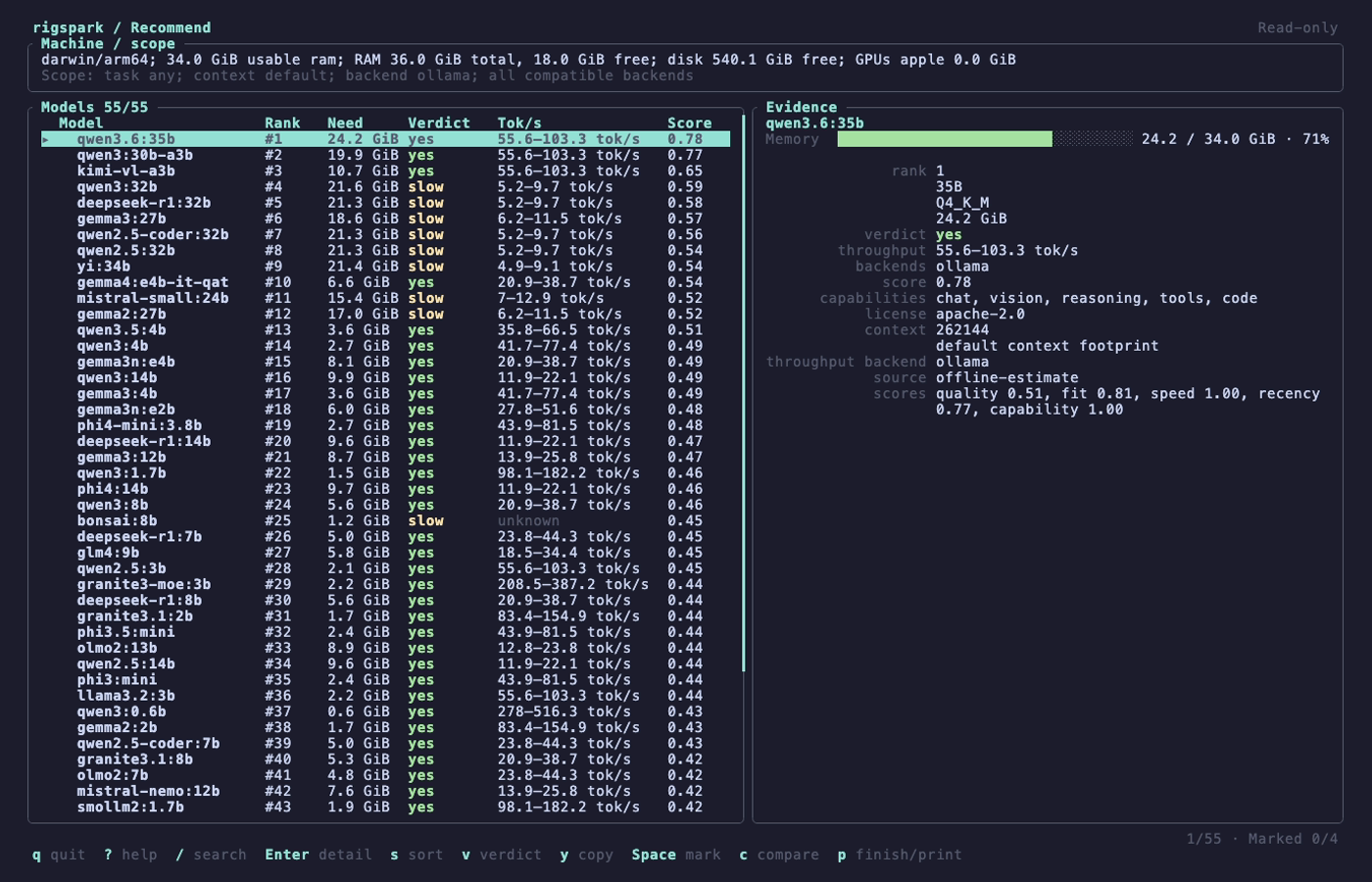Click the copy shortcut in footer
This screenshot has width=1372, height=882.
[586, 855]
